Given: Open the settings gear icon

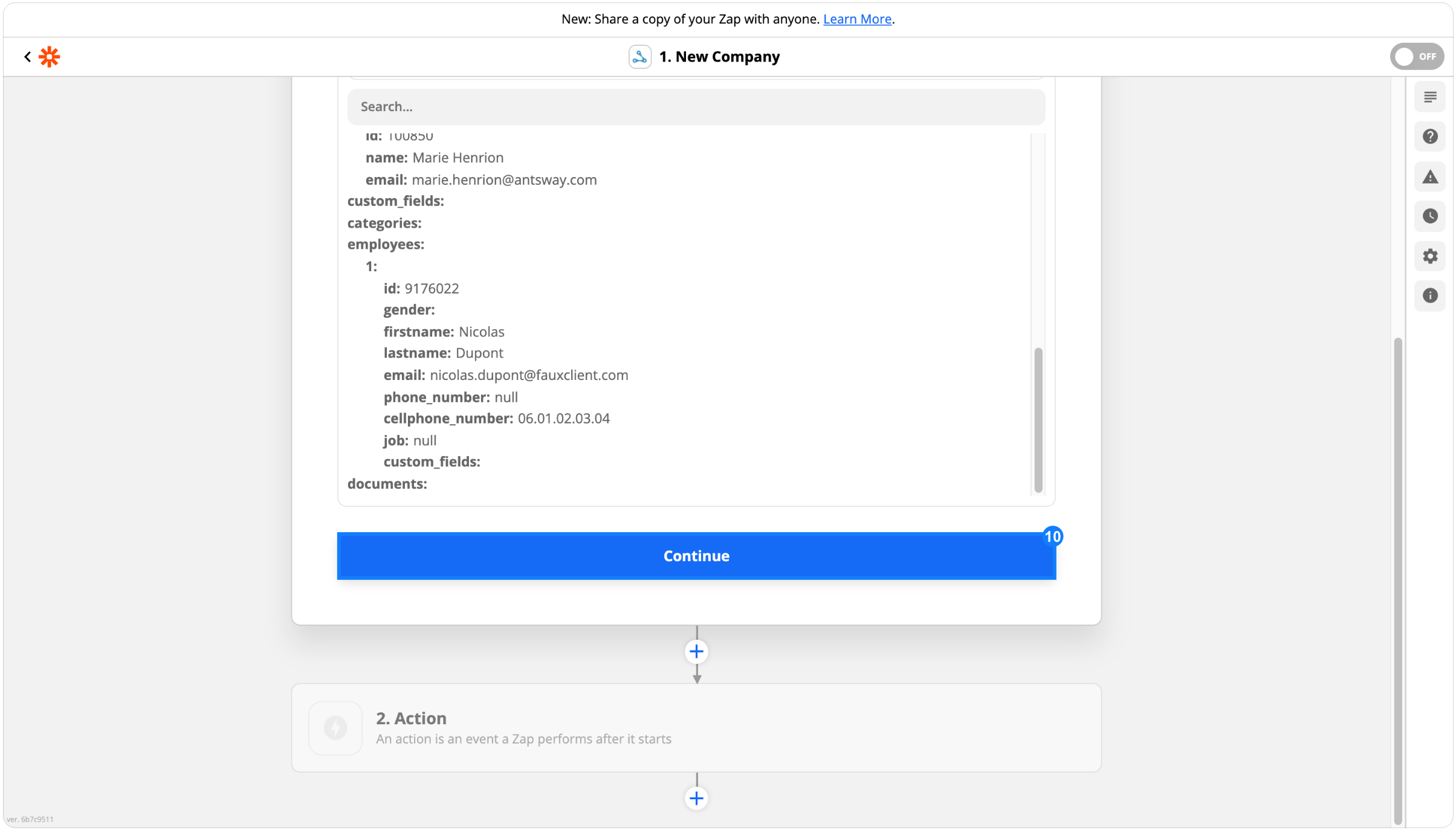Looking at the screenshot, I should 1429,256.
